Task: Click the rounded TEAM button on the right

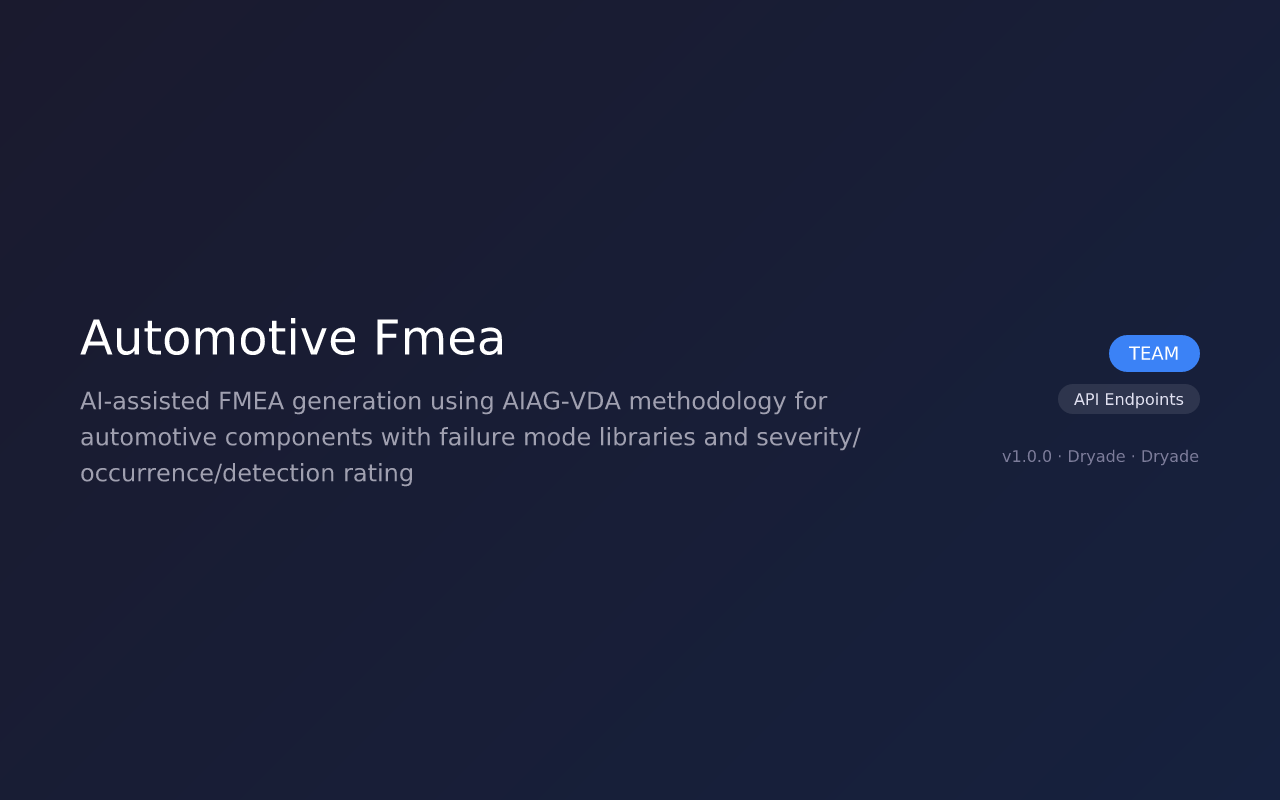Action: 1154,353
